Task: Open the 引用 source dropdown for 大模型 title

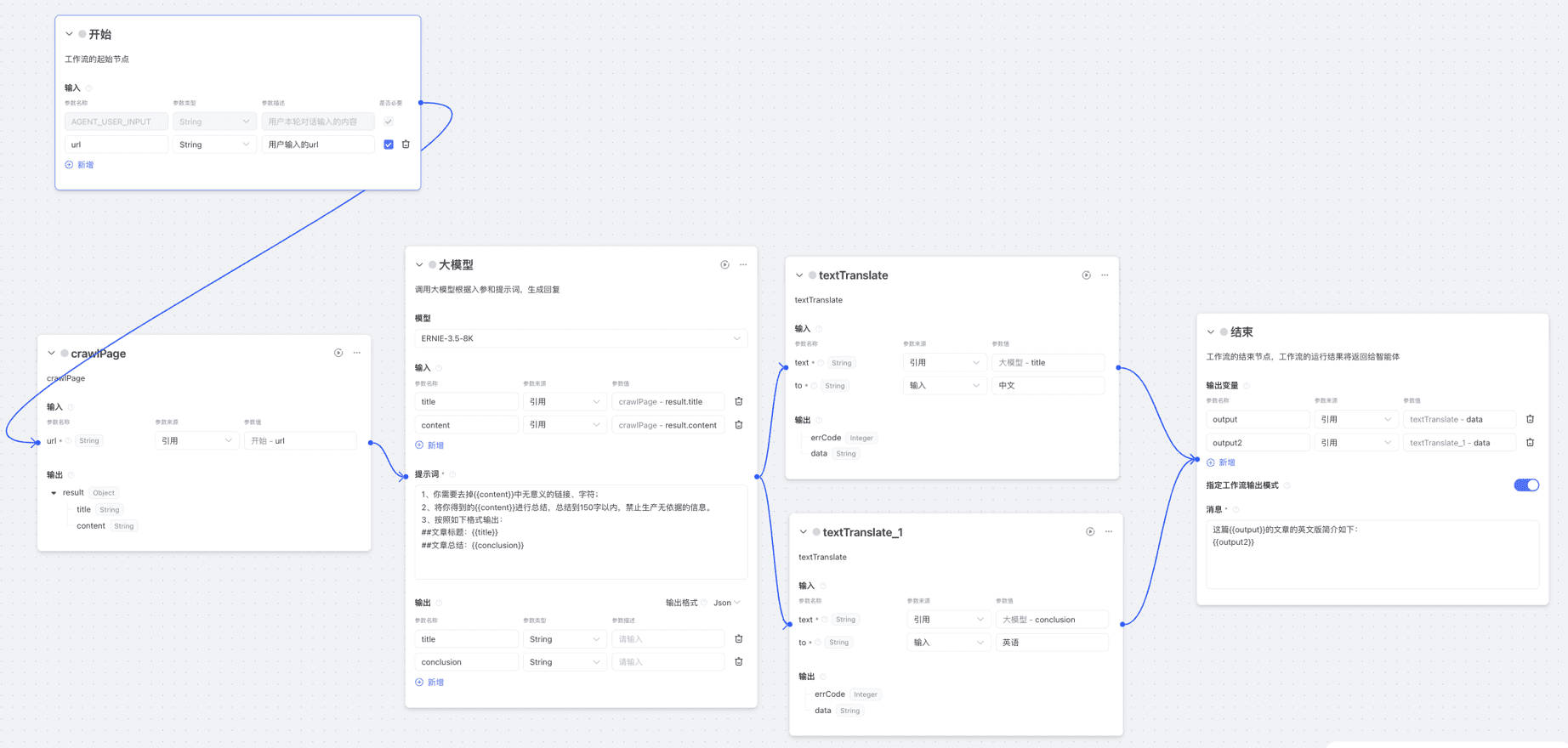Action: 565,401
